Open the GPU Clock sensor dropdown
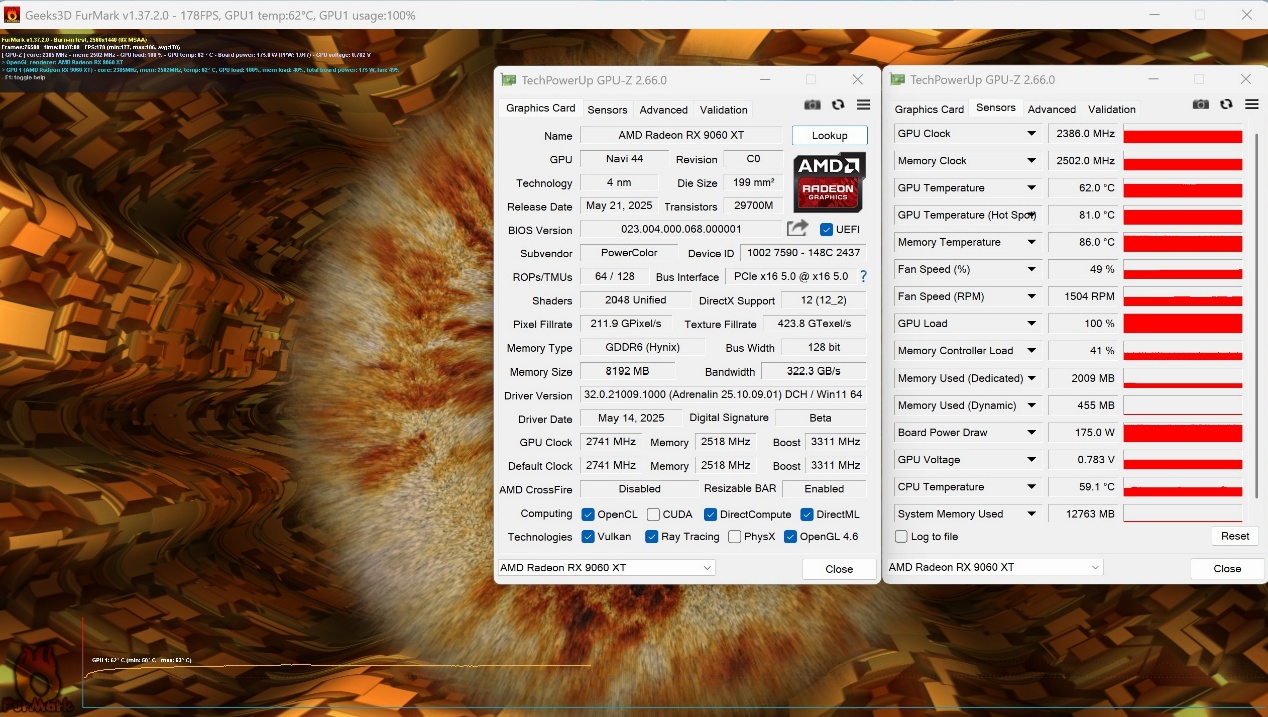 point(1031,134)
